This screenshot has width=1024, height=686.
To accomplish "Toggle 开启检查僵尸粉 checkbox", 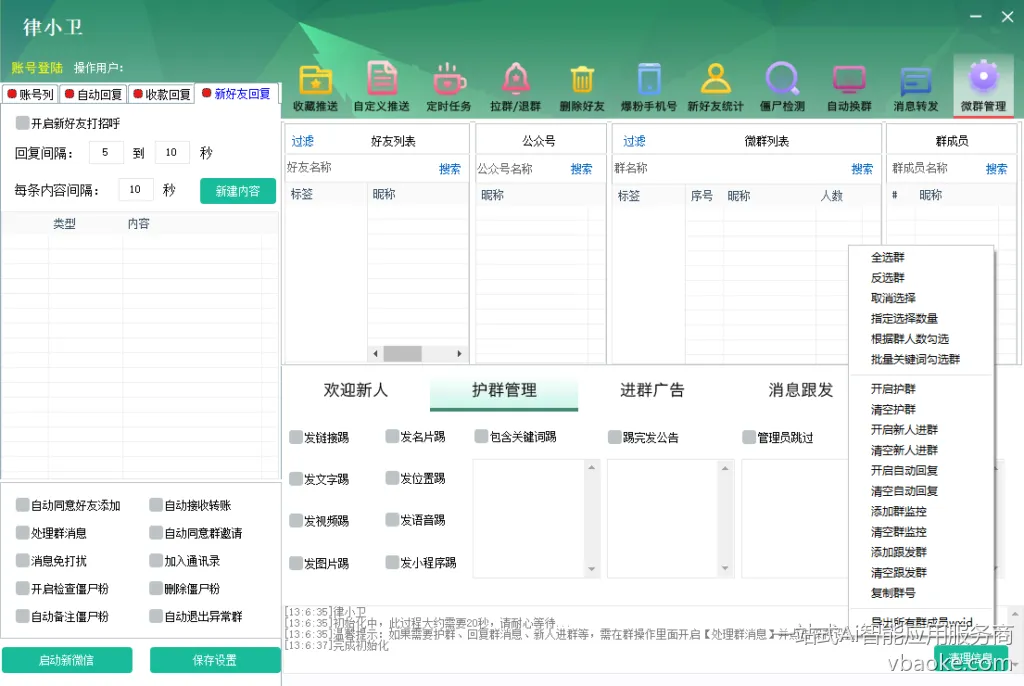I will 22,588.
